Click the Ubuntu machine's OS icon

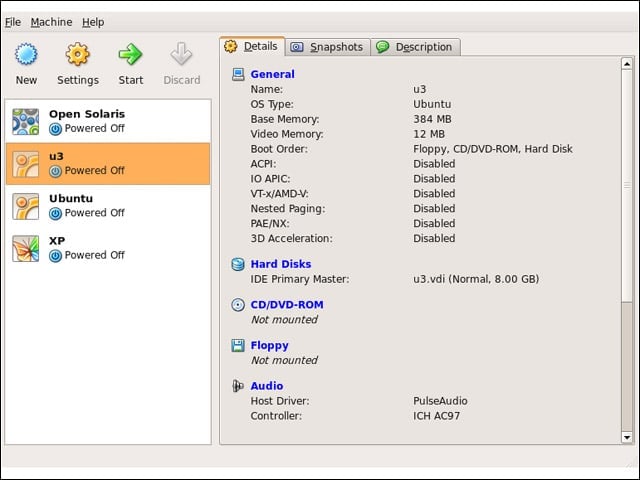click(26, 206)
